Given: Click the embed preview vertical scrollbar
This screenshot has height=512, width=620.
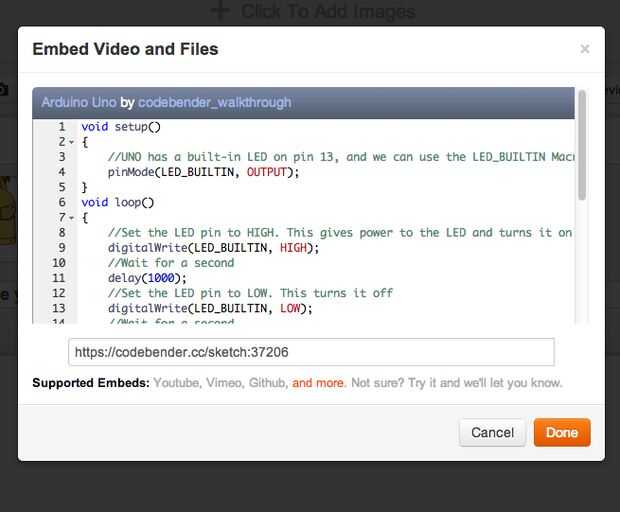Looking at the screenshot, I should tap(582, 145).
